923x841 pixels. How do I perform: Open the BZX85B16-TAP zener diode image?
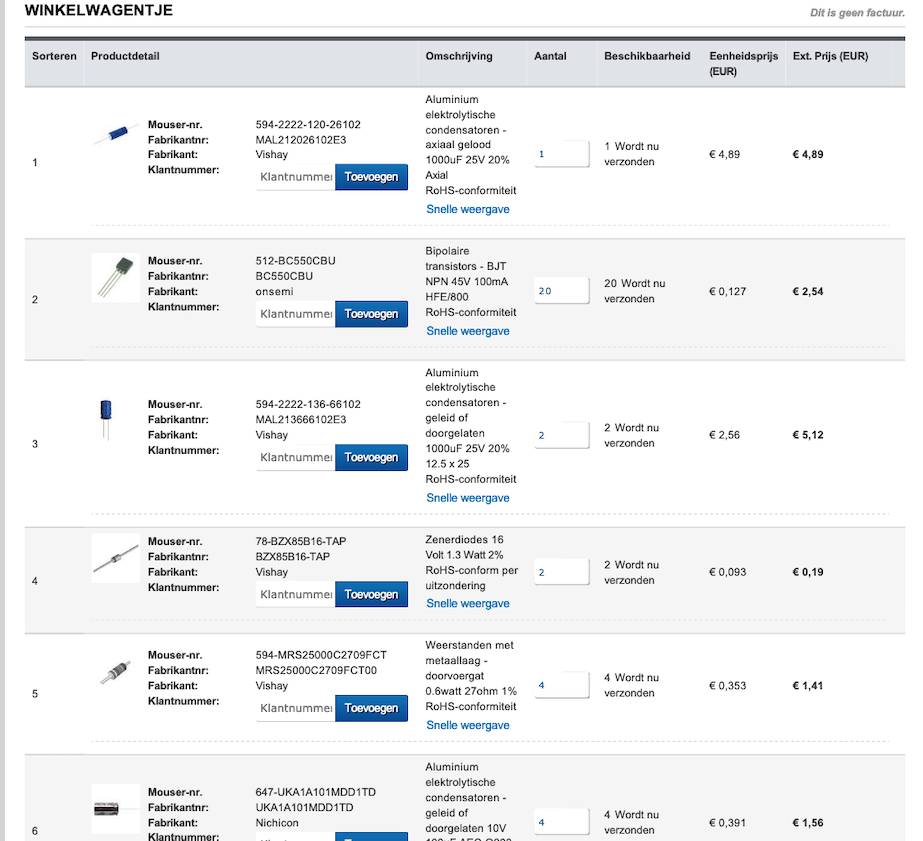tap(115, 558)
